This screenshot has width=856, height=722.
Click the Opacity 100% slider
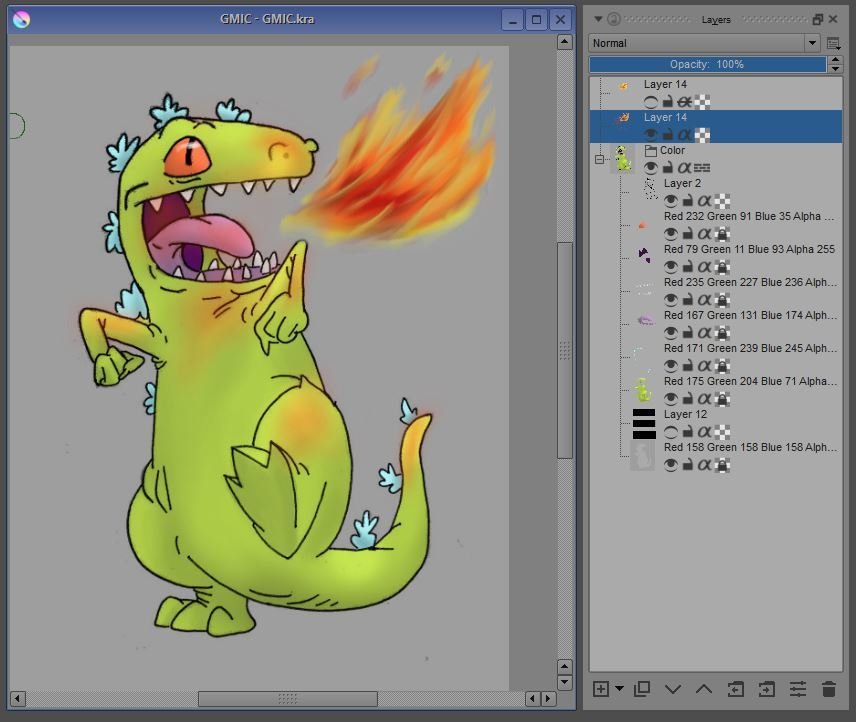coord(708,64)
